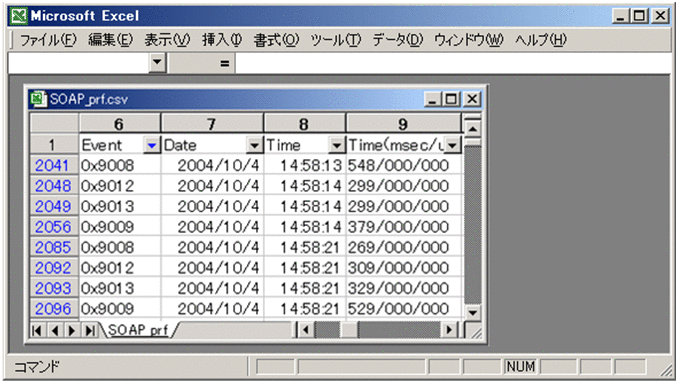Click the formula equals sign button
This screenshot has height=385, width=679.
tap(224, 64)
